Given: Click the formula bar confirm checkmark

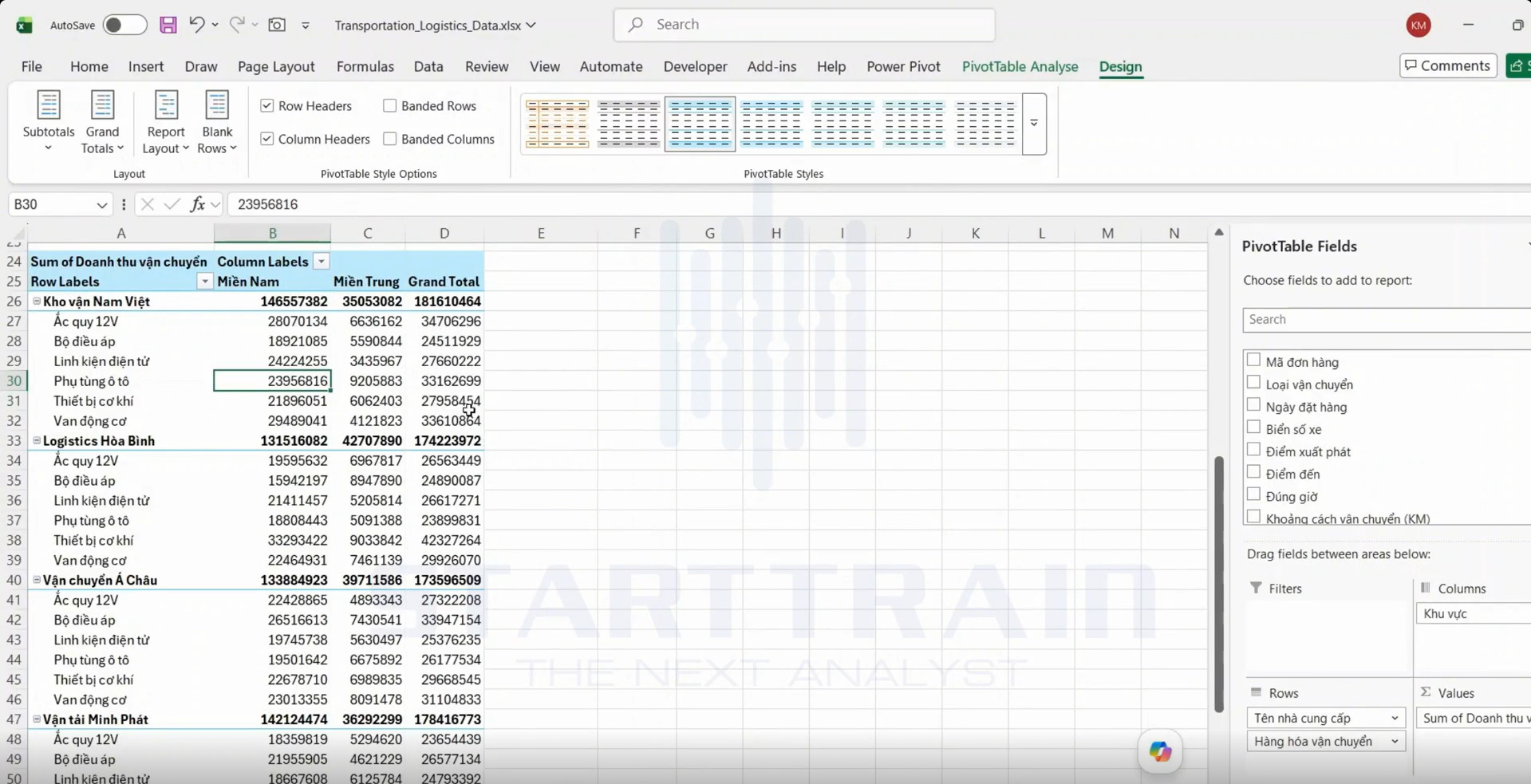Looking at the screenshot, I should (172, 204).
